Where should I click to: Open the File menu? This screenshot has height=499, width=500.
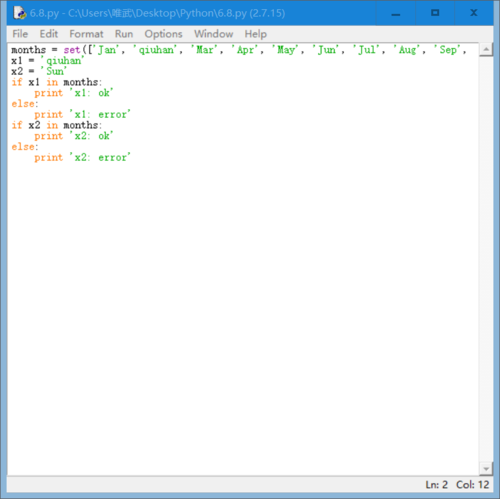pos(20,34)
